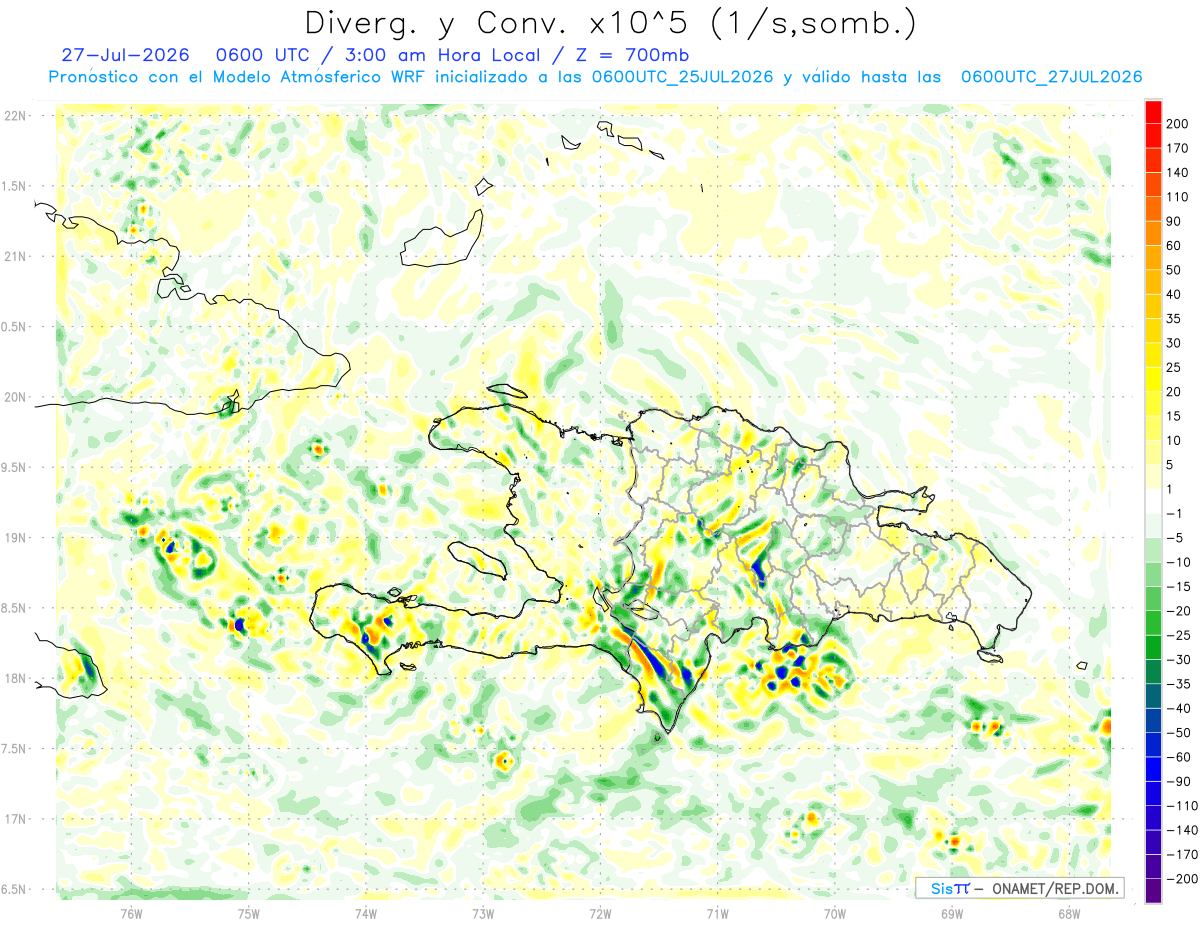Click the '22N' latitude label

point(14,116)
